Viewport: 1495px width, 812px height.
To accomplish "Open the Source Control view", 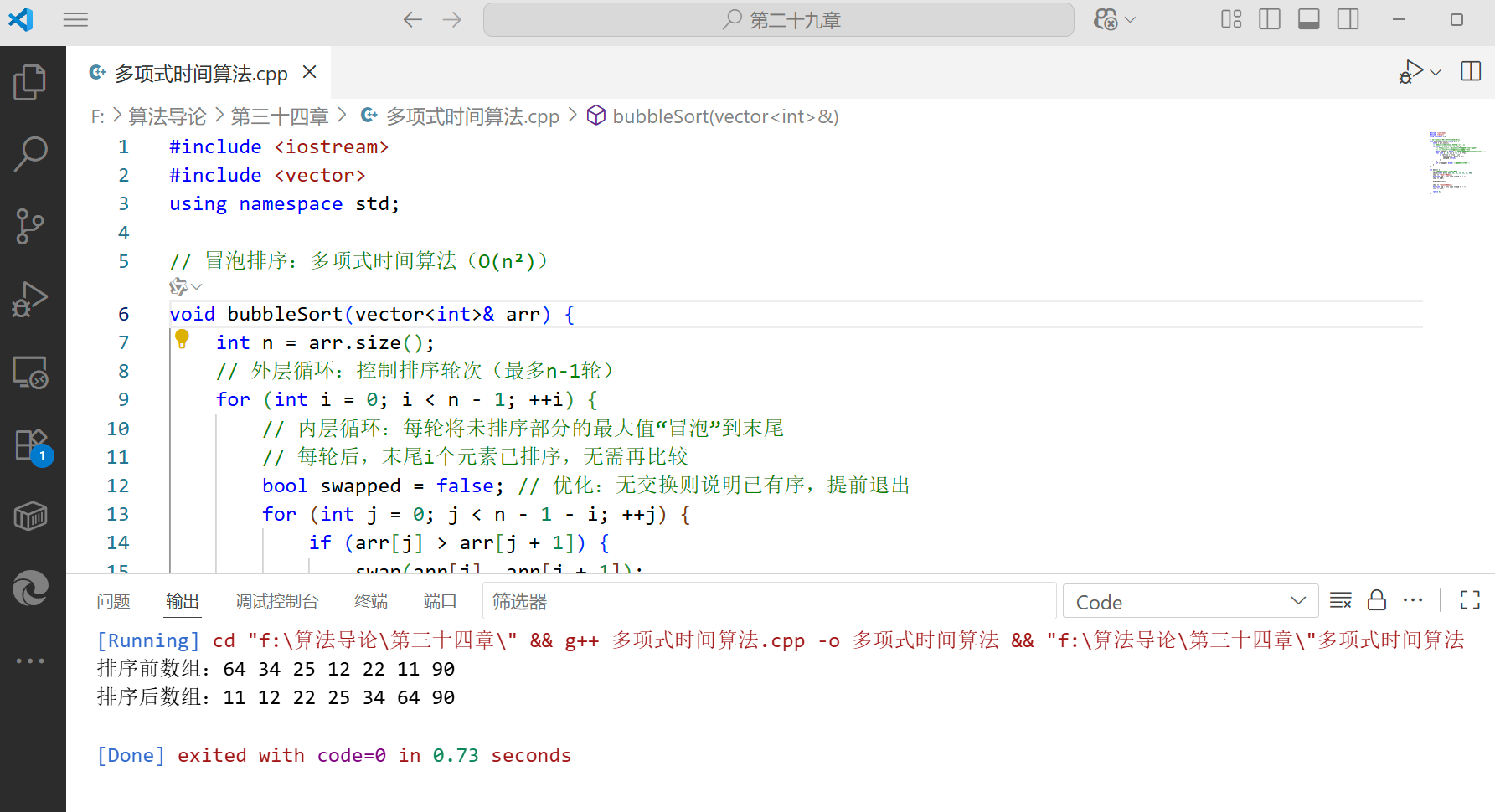I will tap(30, 226).
